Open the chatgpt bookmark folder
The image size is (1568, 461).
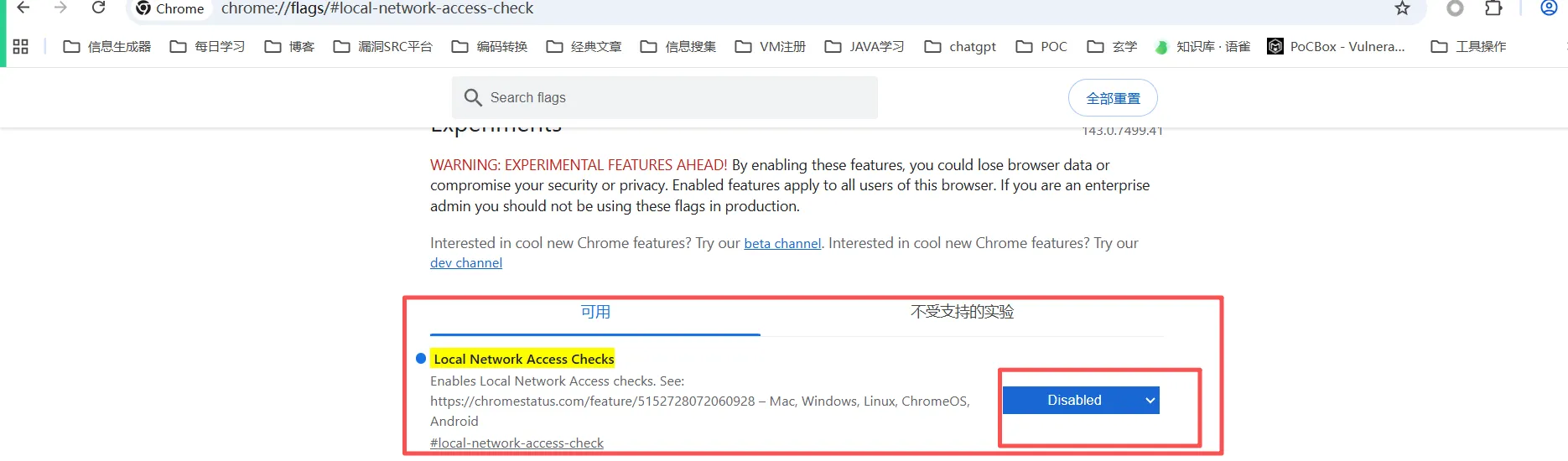click(960, 46)
